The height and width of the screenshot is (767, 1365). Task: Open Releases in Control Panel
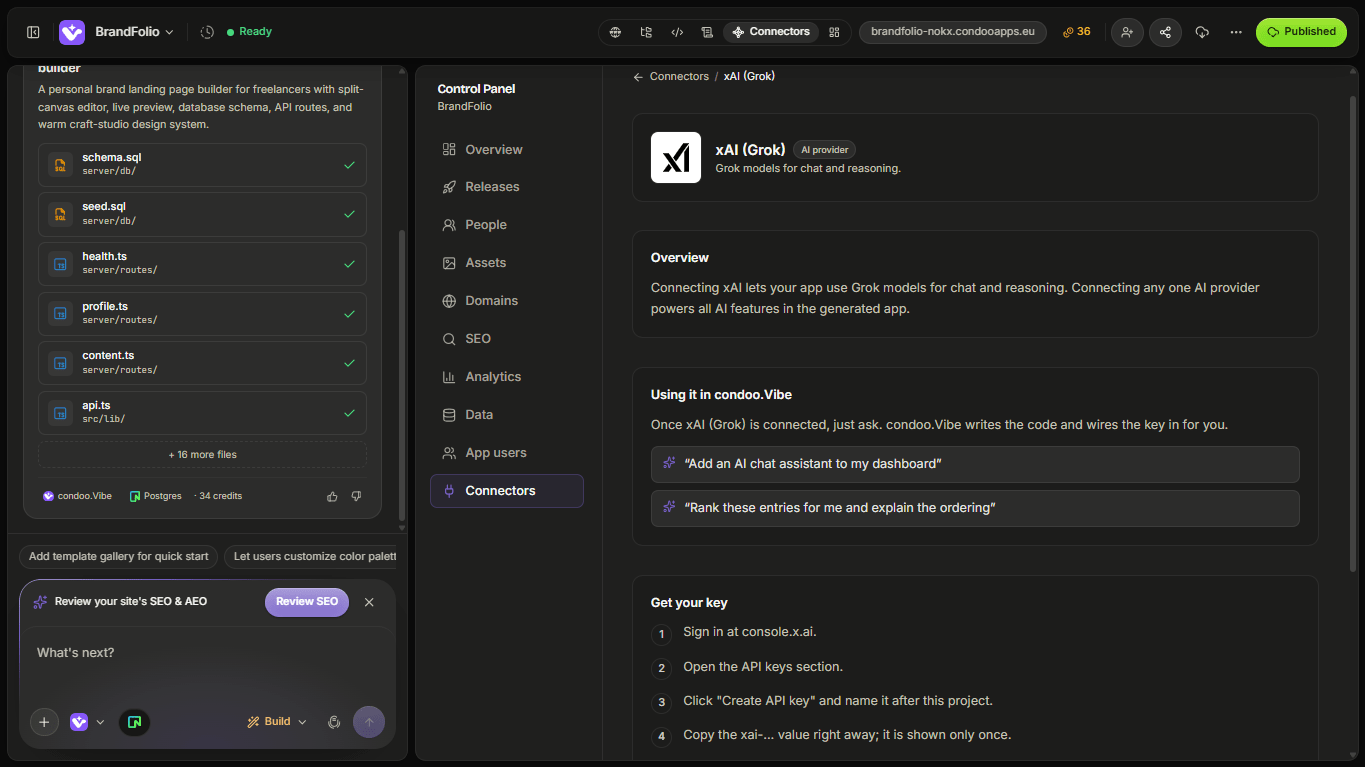[507, 187]
